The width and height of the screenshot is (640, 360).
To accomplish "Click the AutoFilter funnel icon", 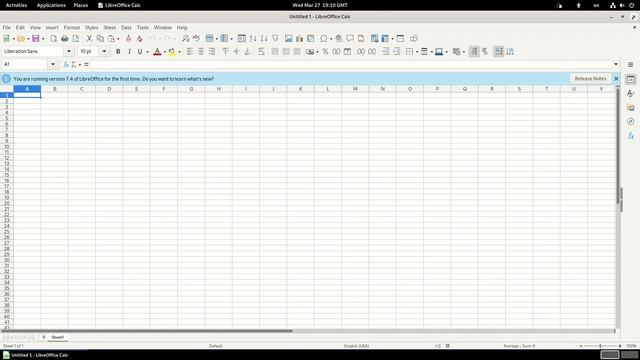I will [x=275, y=38].
